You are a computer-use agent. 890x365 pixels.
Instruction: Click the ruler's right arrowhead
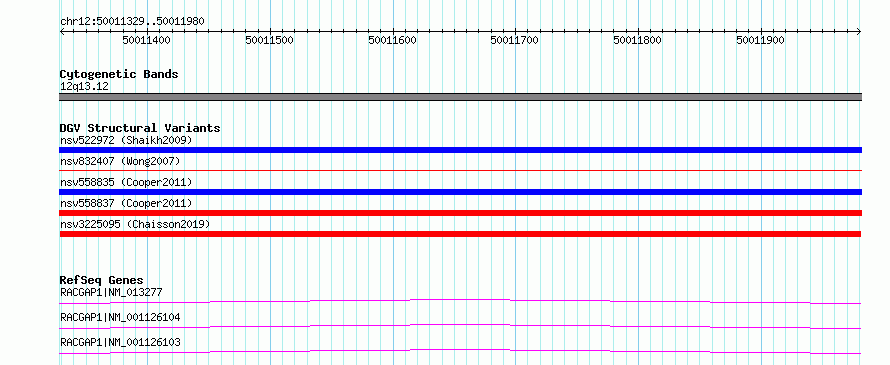(x=859, y=31)
